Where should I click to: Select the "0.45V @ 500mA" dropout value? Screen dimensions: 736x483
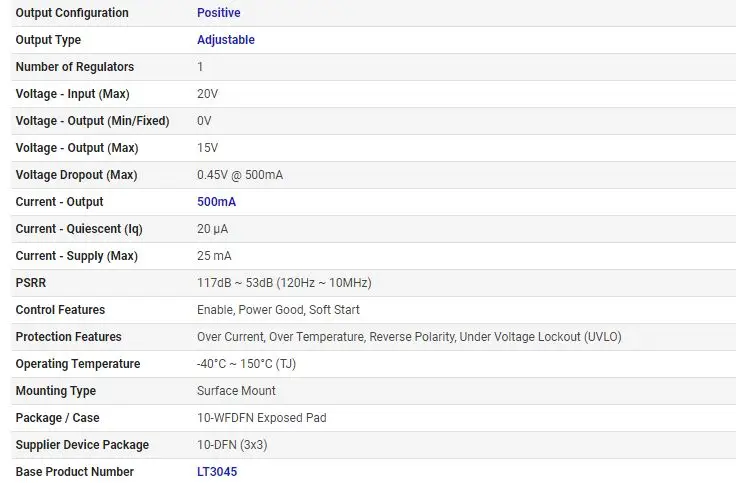click(240, 175)
